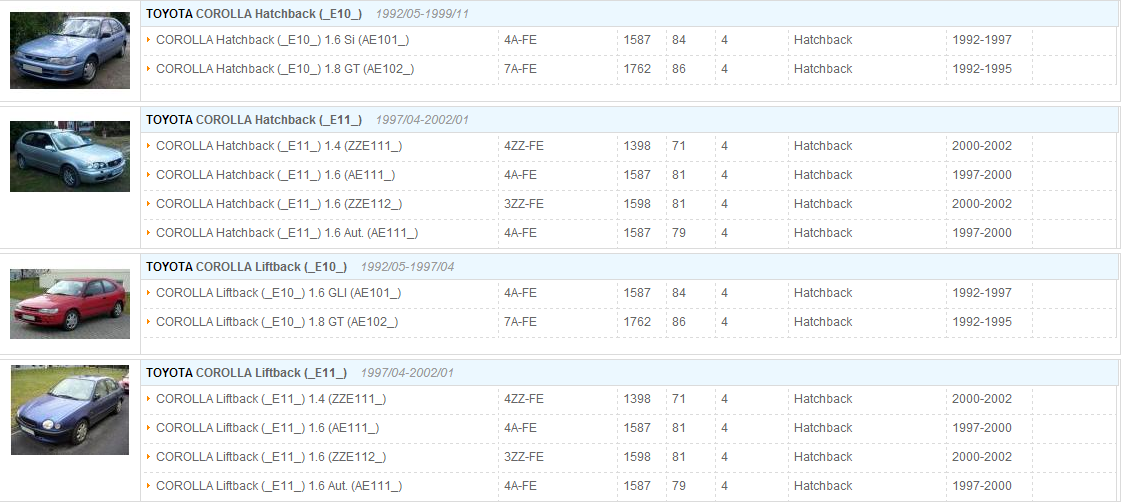Open TOYOTA COROLLA Liftback (_E11_) heading

(246, 373)
